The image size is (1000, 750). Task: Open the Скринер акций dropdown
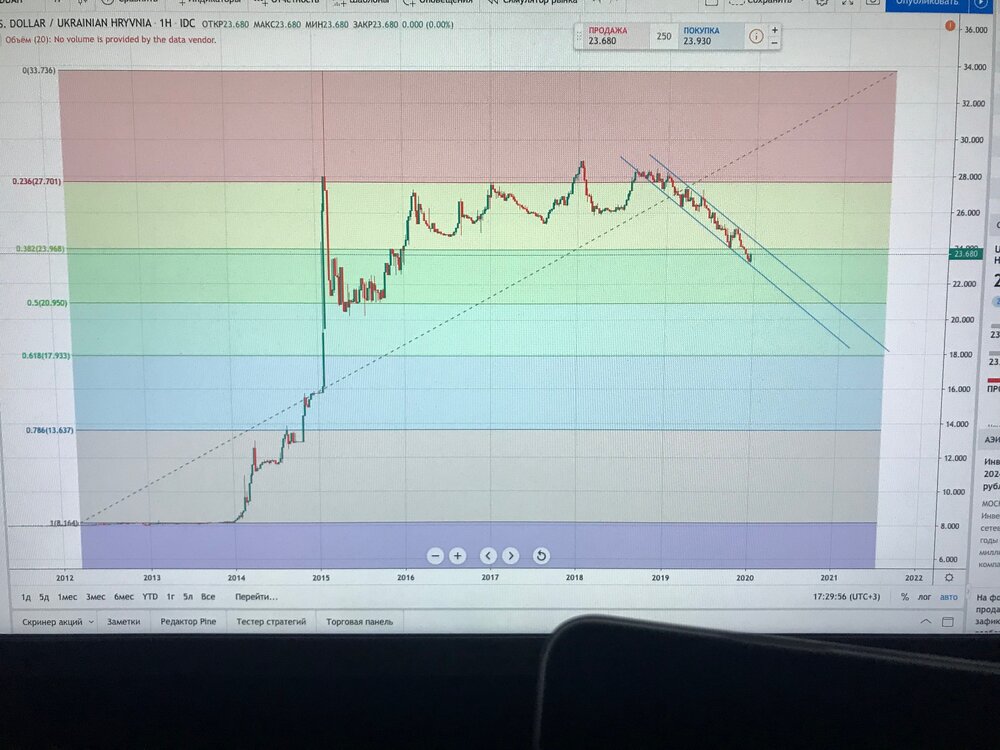click(x=57, y=622)
